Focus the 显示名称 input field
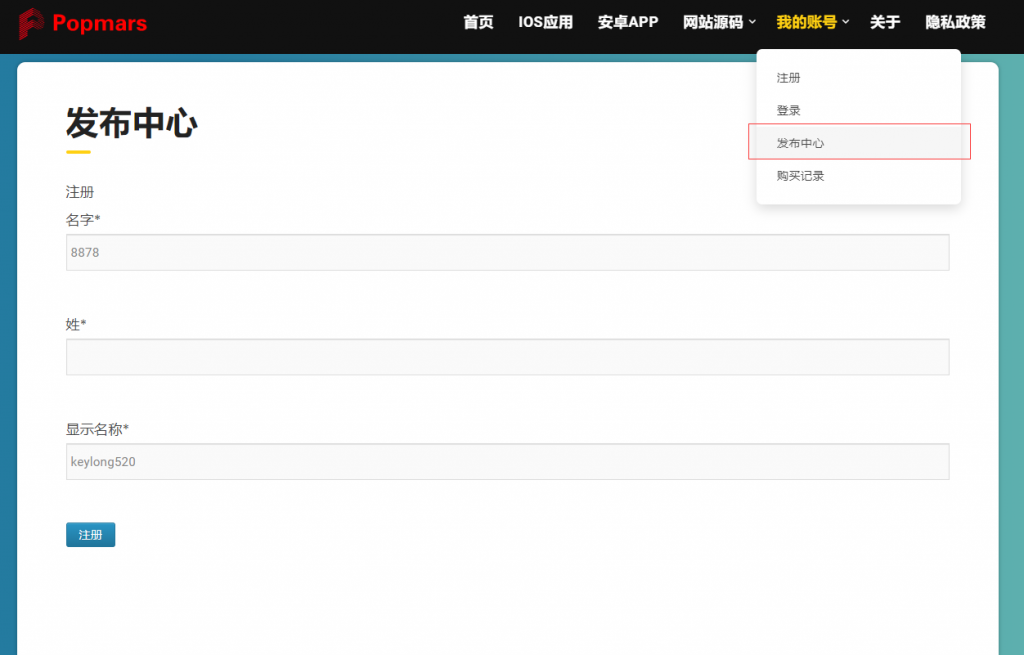Viewport: 1024px width, 655px height. click(x=507, y=462)
